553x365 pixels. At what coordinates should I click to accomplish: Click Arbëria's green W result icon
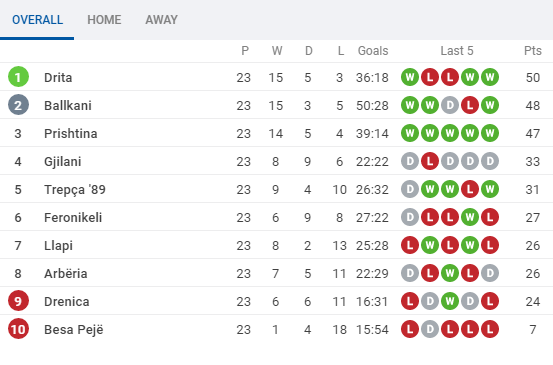(450, 273)
